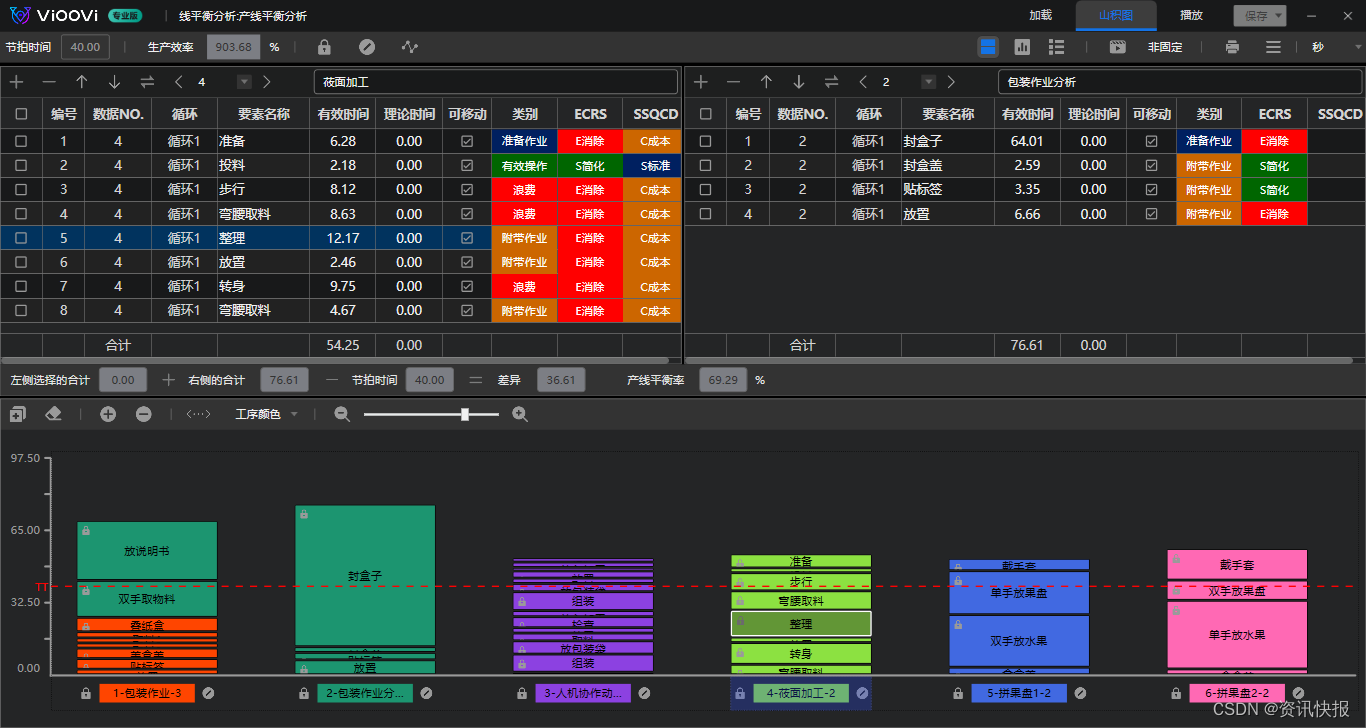1366x728 pixels.
Task: Switch to the 加载 tab
Action: (1041, 15)
